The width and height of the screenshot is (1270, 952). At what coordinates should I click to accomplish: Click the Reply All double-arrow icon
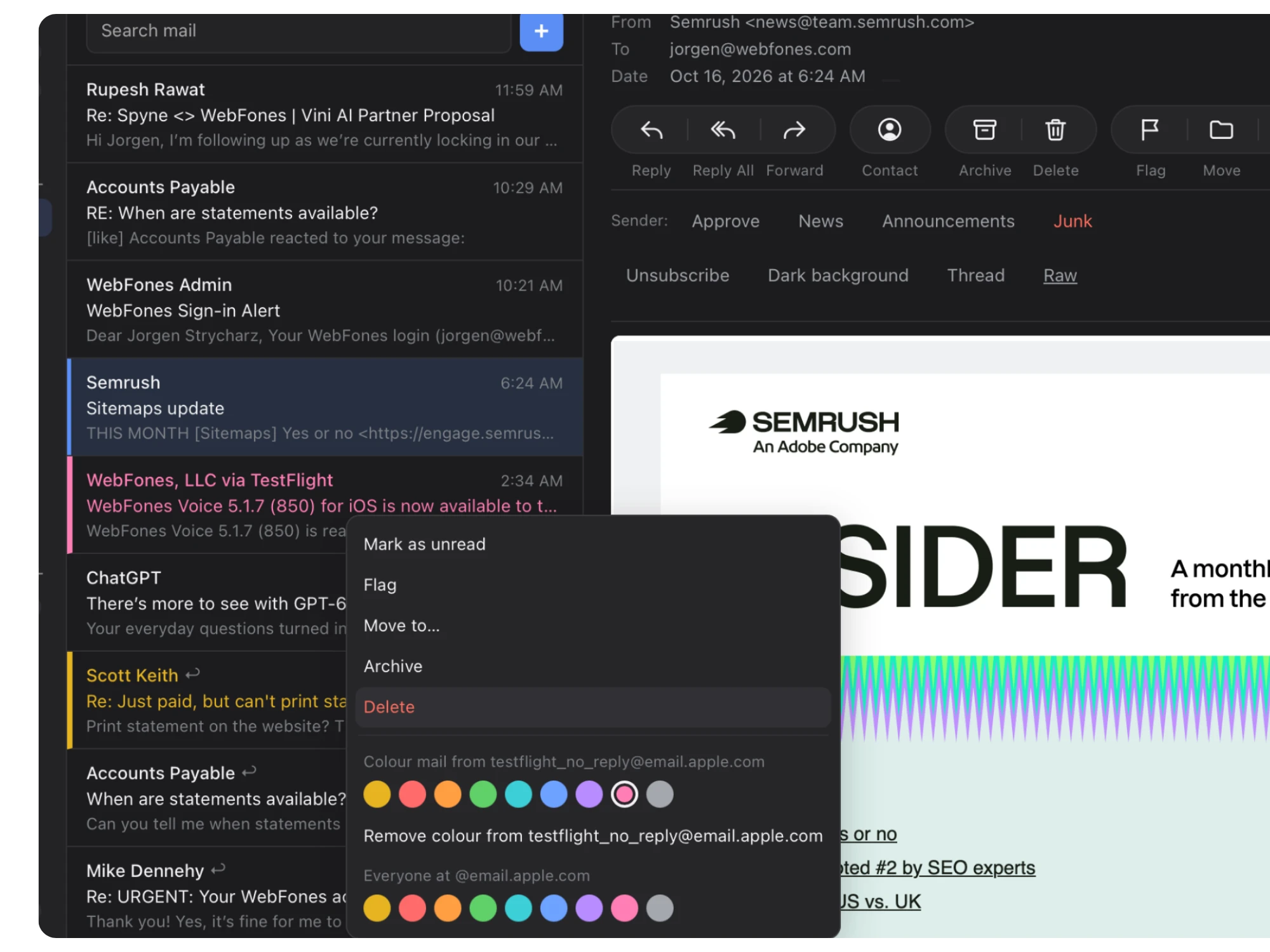pos(723,130)
